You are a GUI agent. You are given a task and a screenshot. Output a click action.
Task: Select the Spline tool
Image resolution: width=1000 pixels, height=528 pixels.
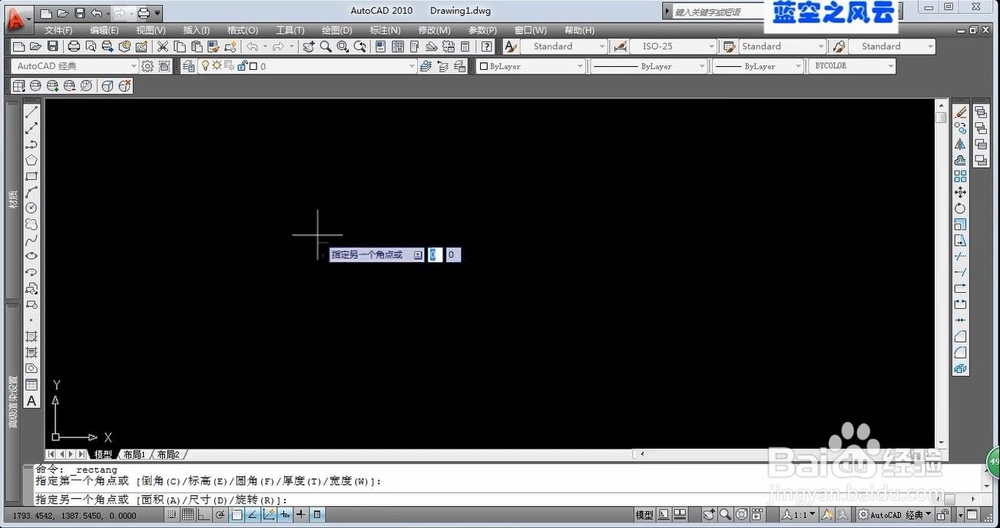(31, 240)
